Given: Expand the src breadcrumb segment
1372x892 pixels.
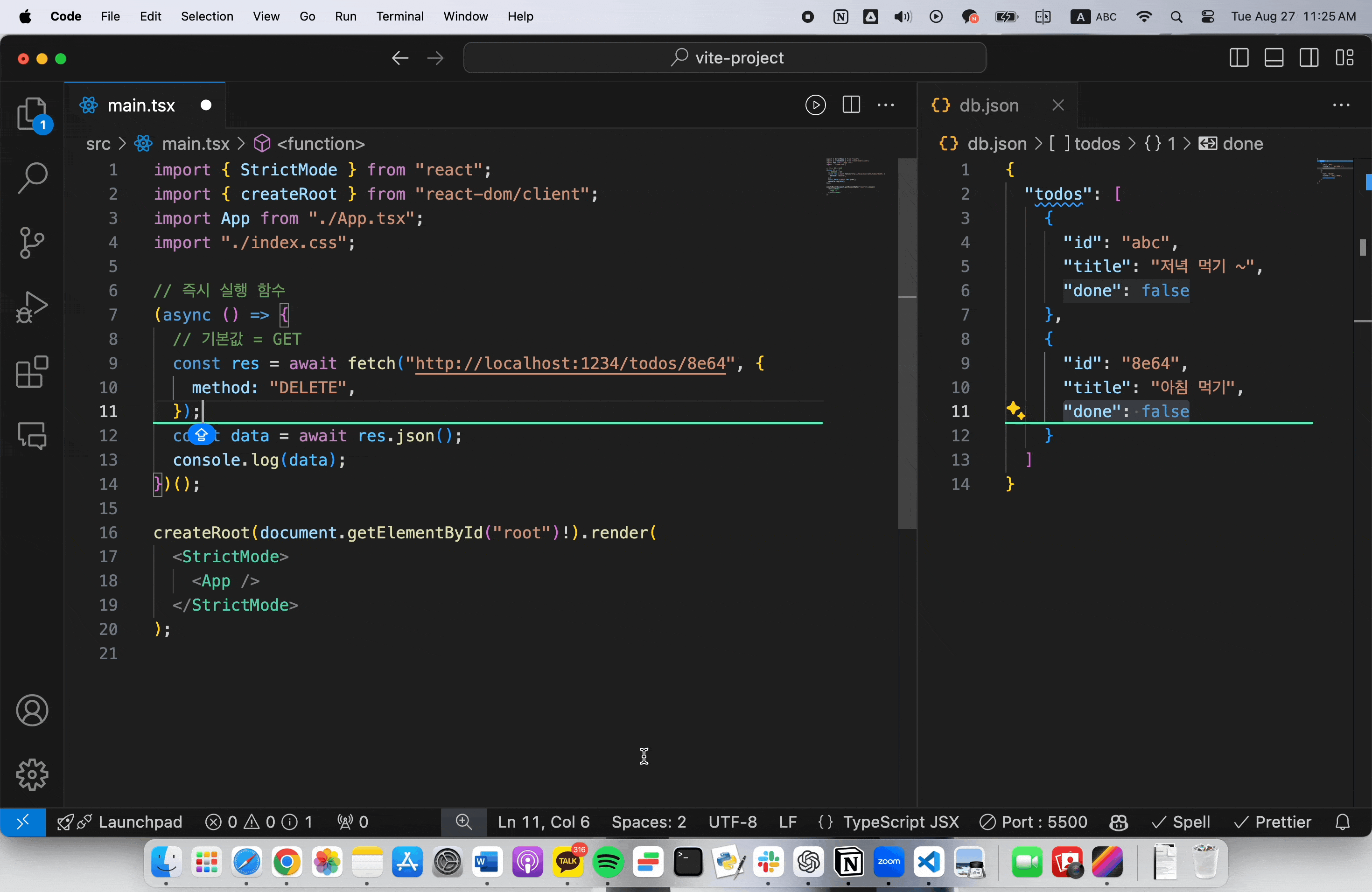Looking at the screenshot, I should pos(98,144).
